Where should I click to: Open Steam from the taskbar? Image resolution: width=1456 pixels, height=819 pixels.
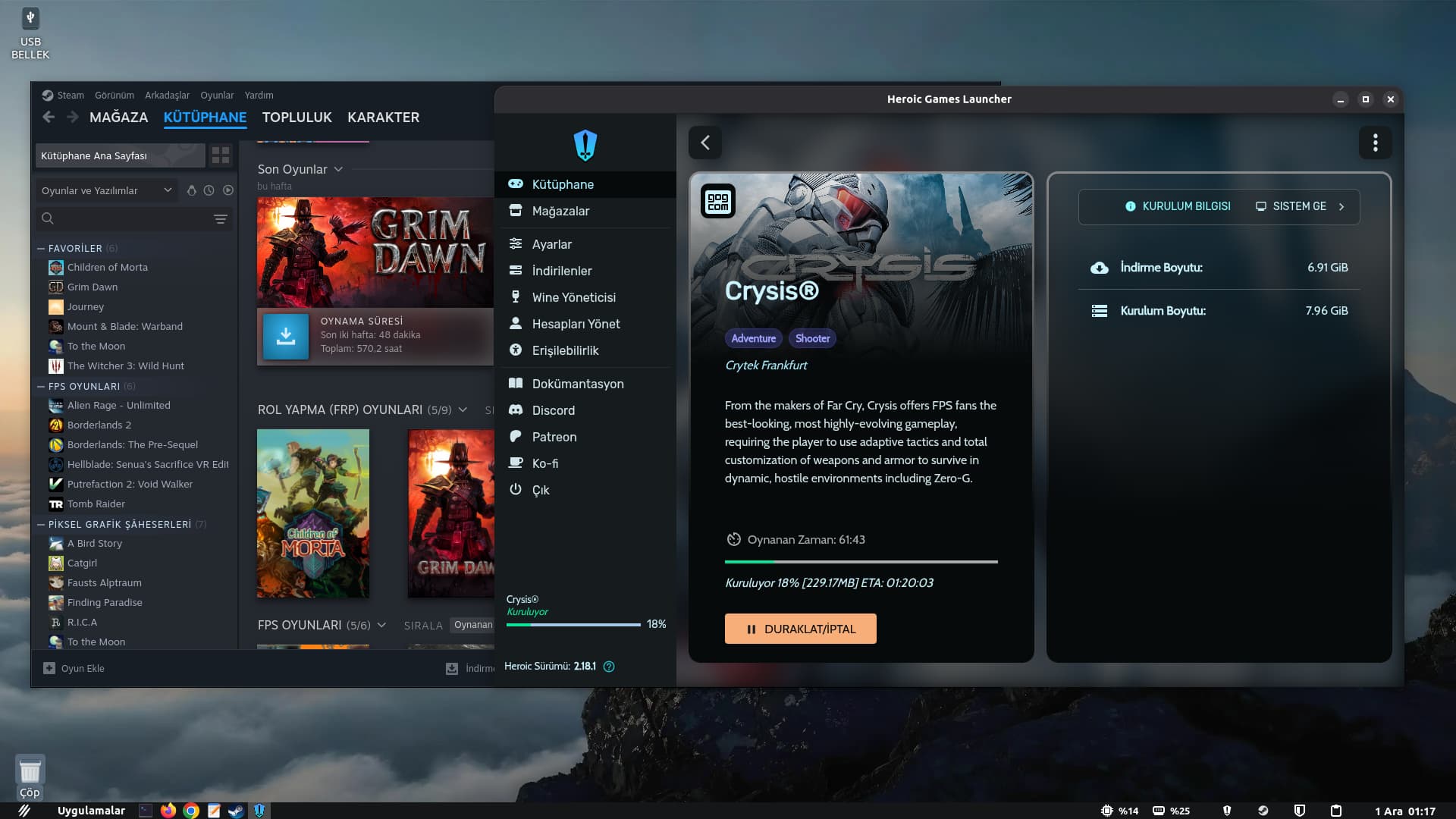coord(236,811)
